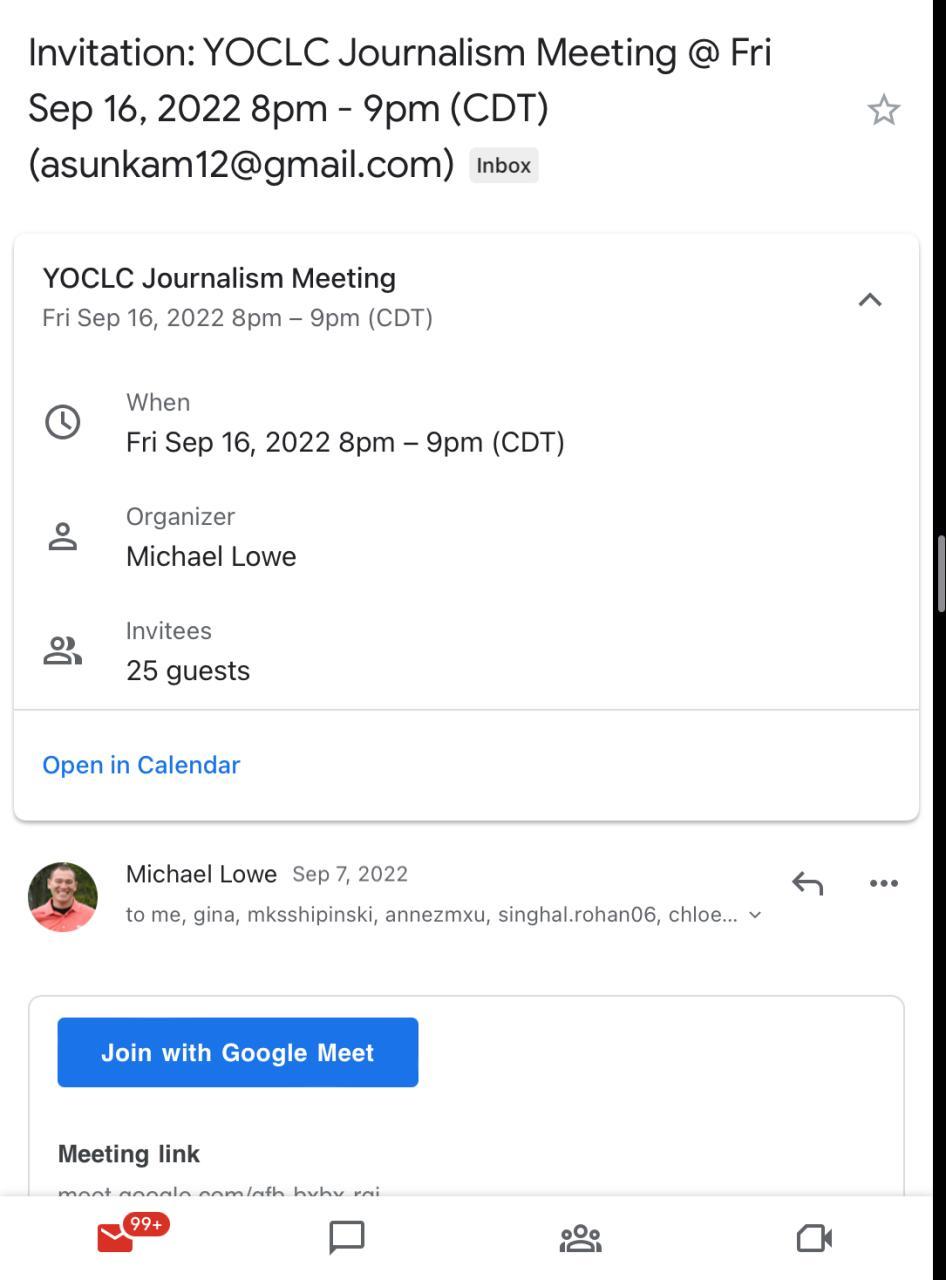
Task: Click the clock icon beside When
Action: pyautogui.click(x=63, y=422)
